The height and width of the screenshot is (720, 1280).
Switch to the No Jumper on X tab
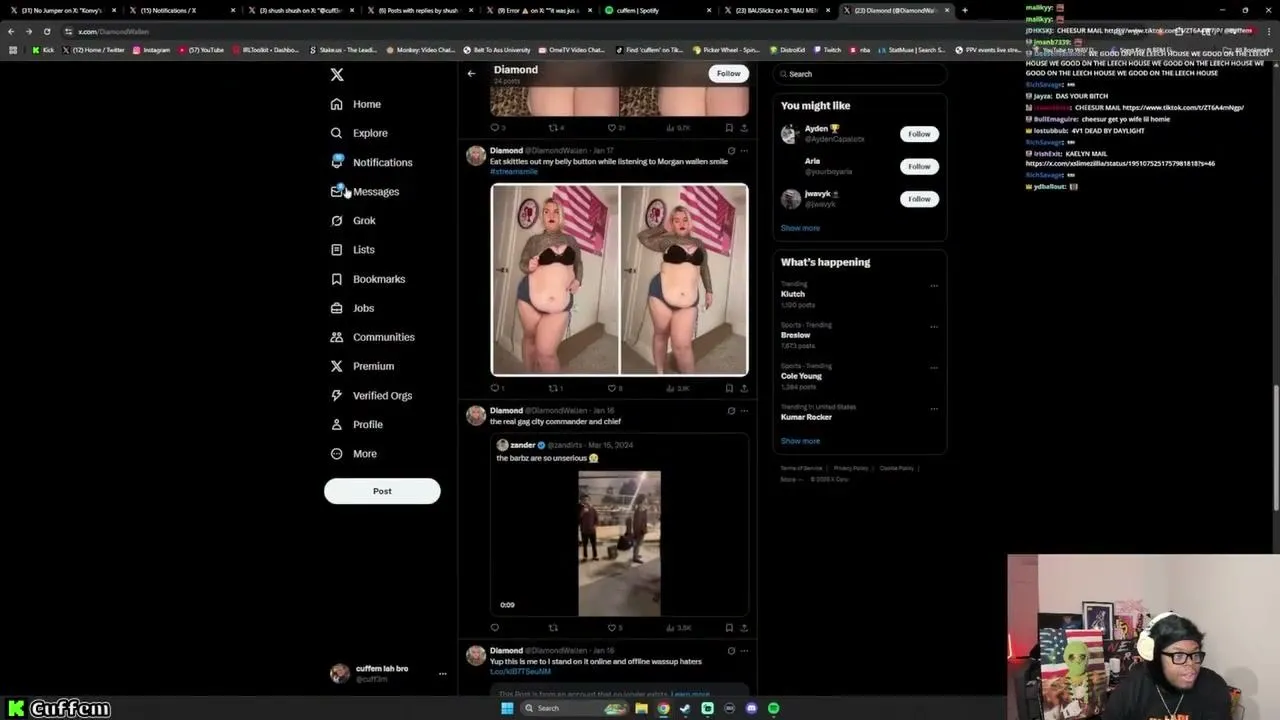point(63,10)
